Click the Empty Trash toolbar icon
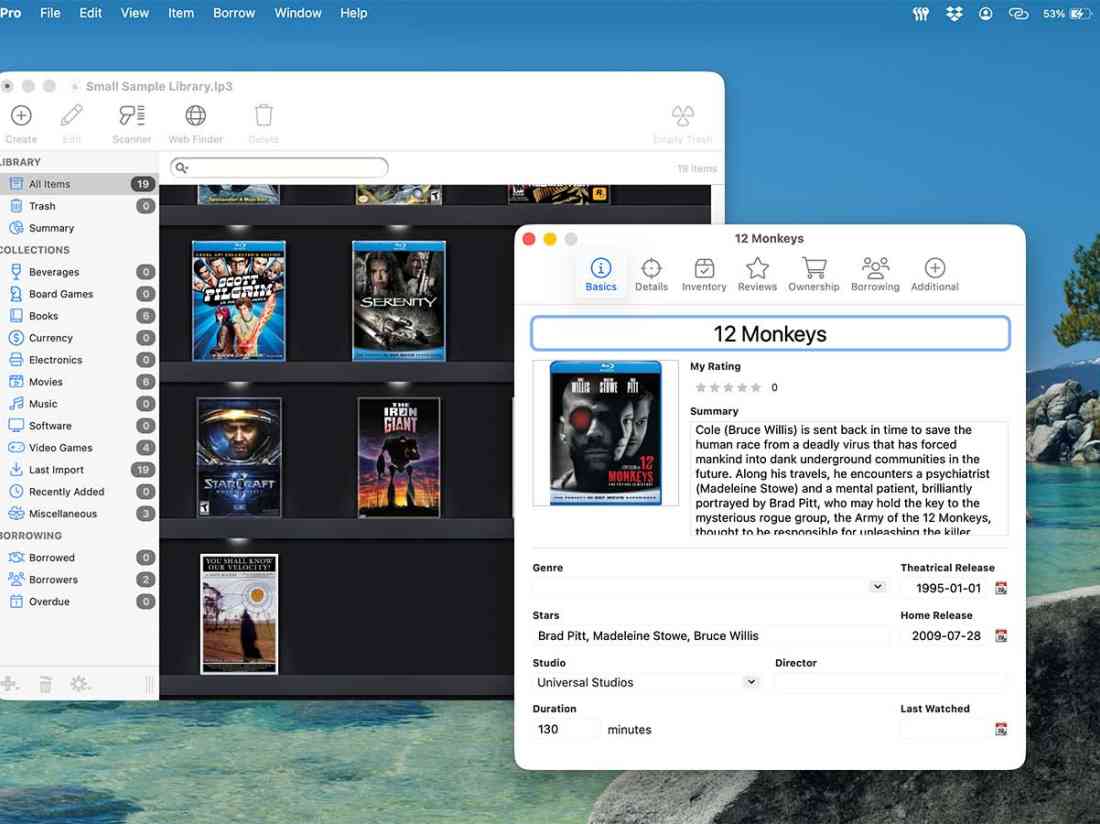The image size is (1100, 824). 682,115
